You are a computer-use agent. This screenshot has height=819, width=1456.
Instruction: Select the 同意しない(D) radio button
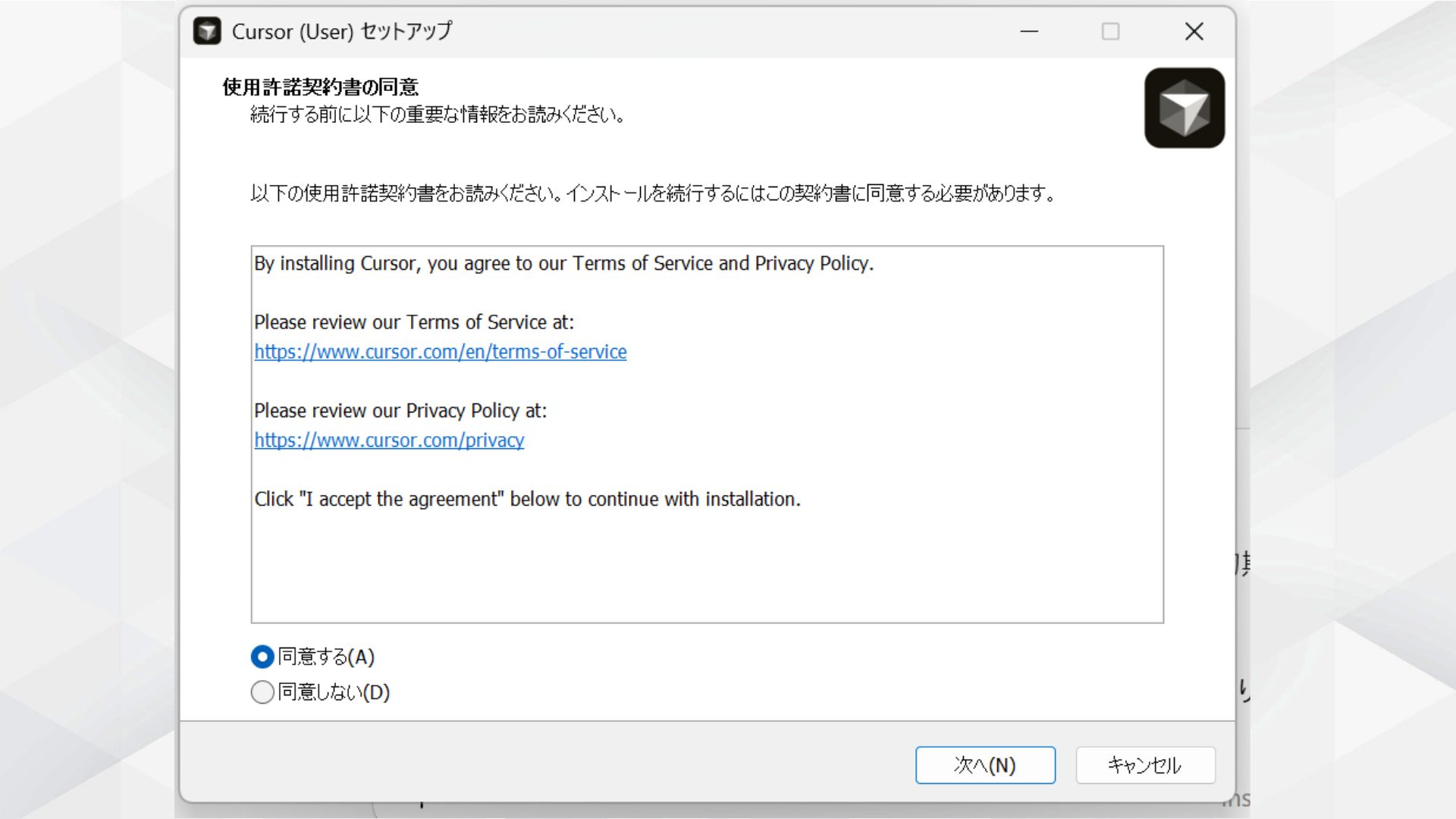click(262, 692)
